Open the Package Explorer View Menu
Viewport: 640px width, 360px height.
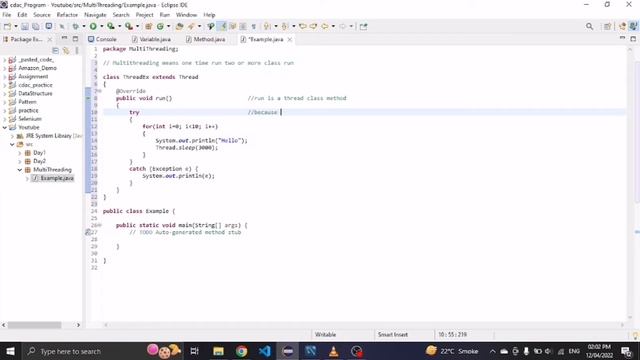click(77, 51)
